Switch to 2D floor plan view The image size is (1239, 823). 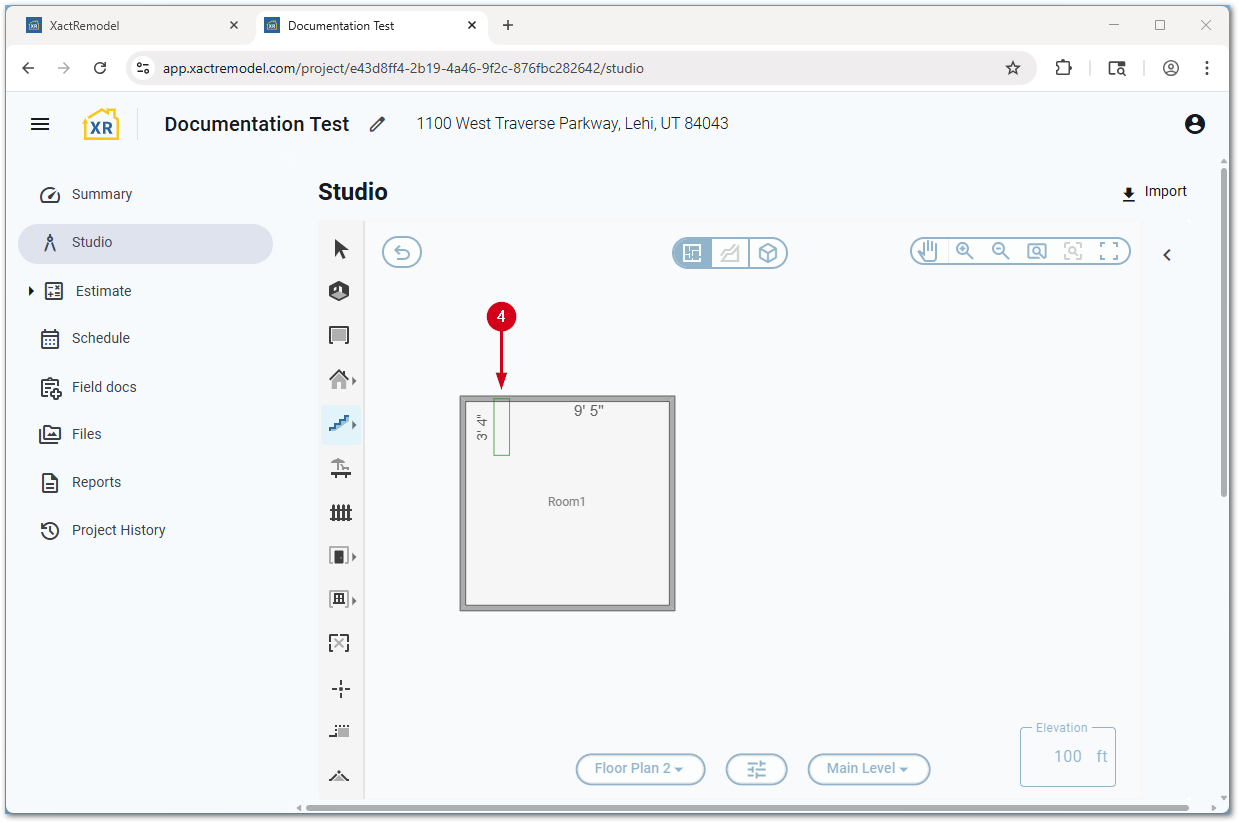pyautogui.click(x=692, y=253)
